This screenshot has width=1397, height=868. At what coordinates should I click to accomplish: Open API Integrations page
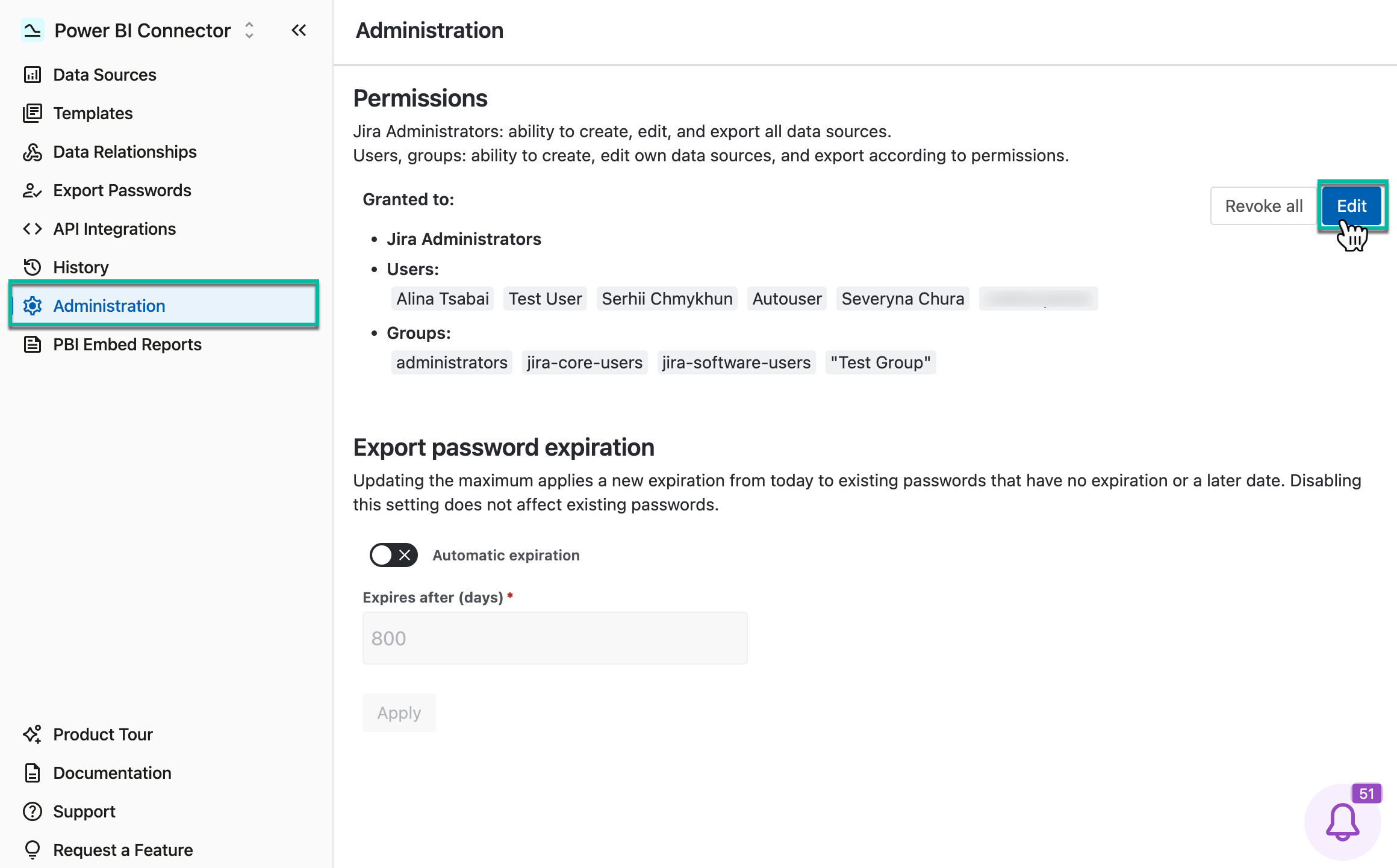(114, 229)
